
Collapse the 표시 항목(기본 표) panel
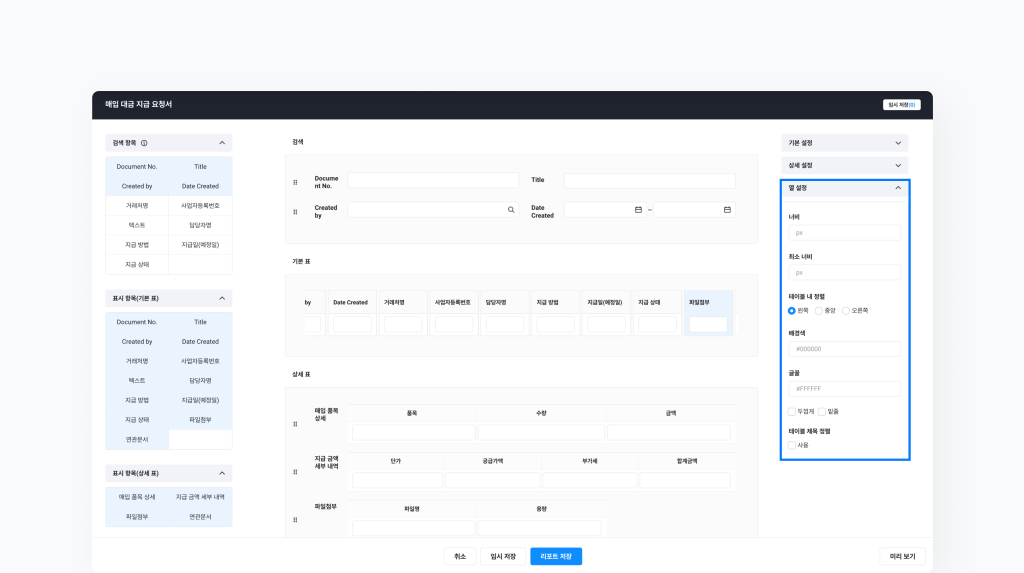click(222, 298)
